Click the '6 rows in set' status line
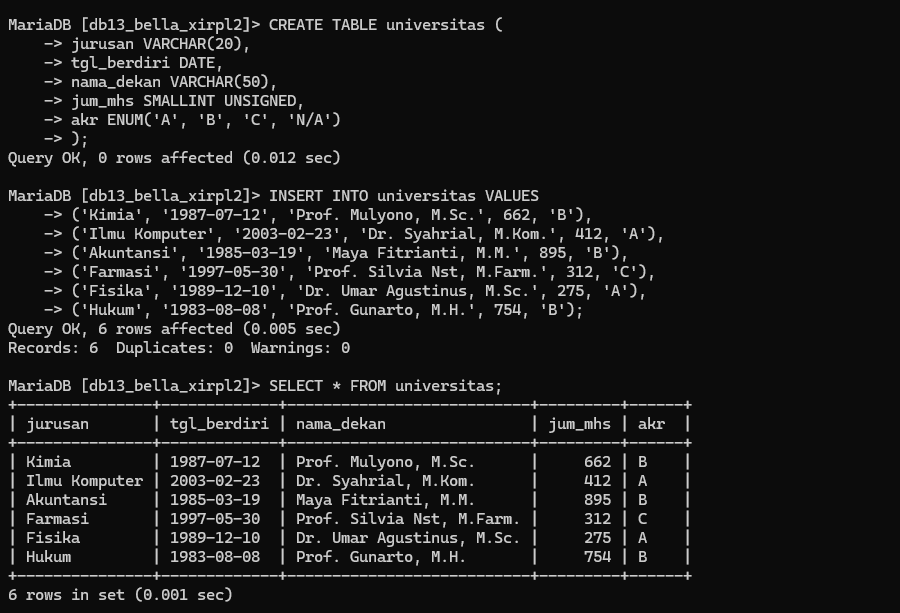The image size is (900, 613). click(x=120, y=595)
